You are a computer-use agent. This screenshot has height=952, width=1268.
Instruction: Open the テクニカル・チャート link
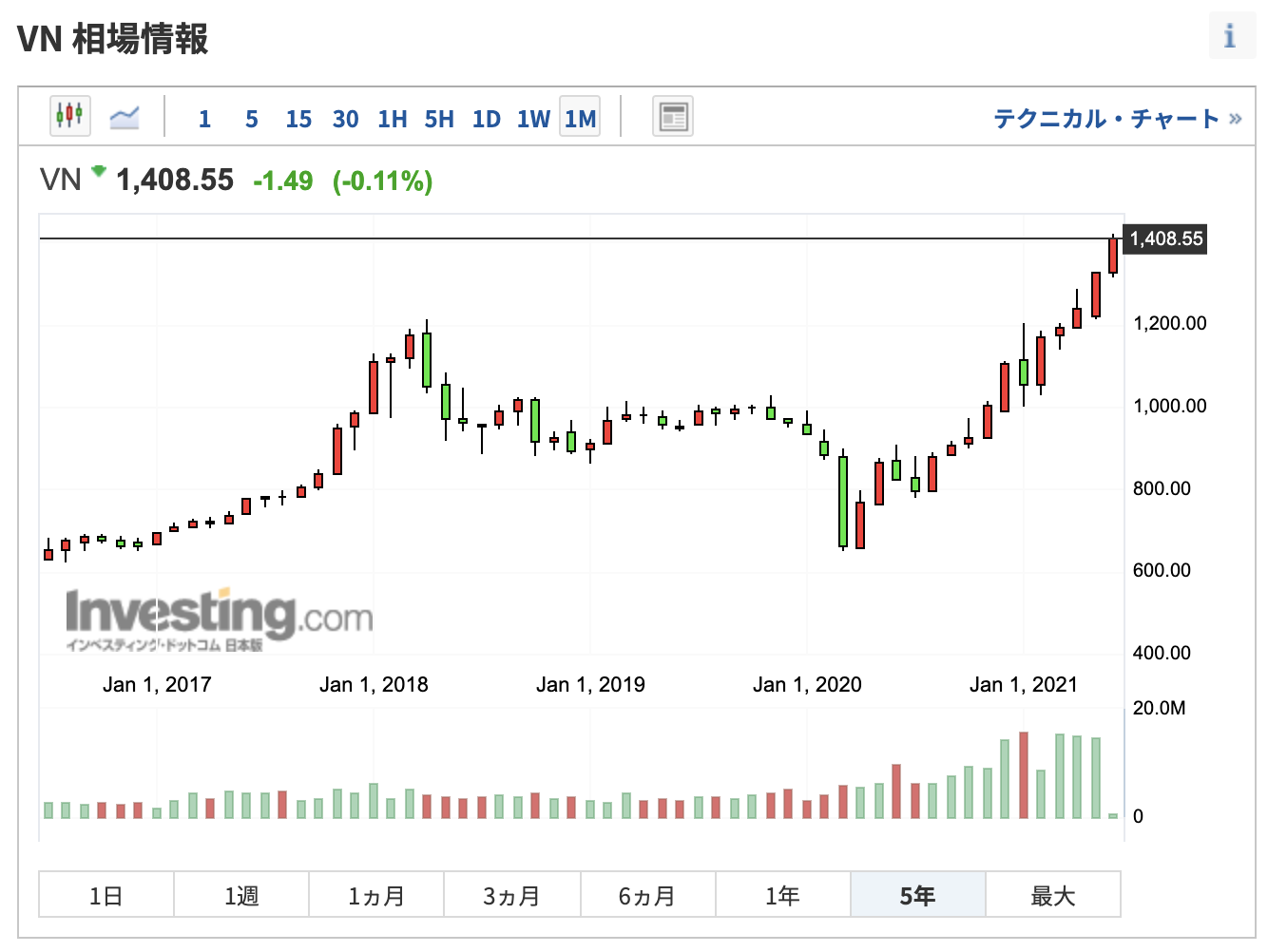[x=1118, y=119]
